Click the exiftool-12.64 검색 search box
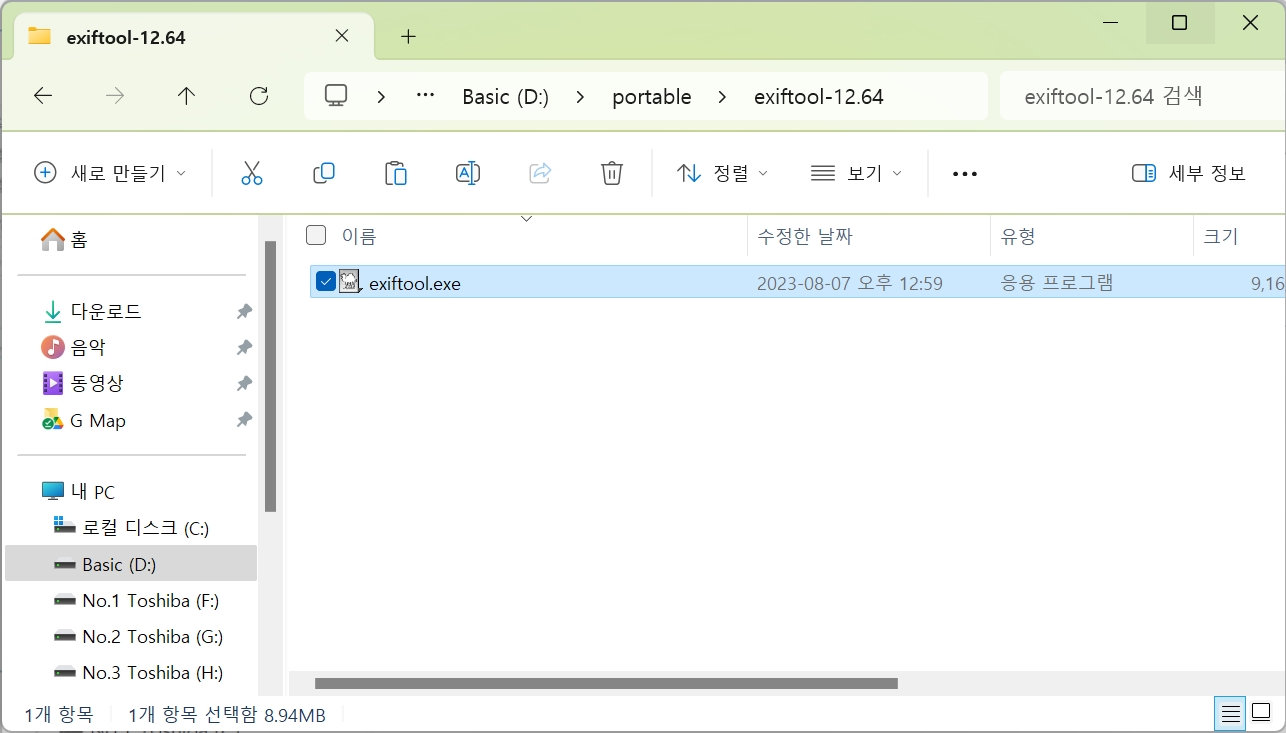 1142,96
